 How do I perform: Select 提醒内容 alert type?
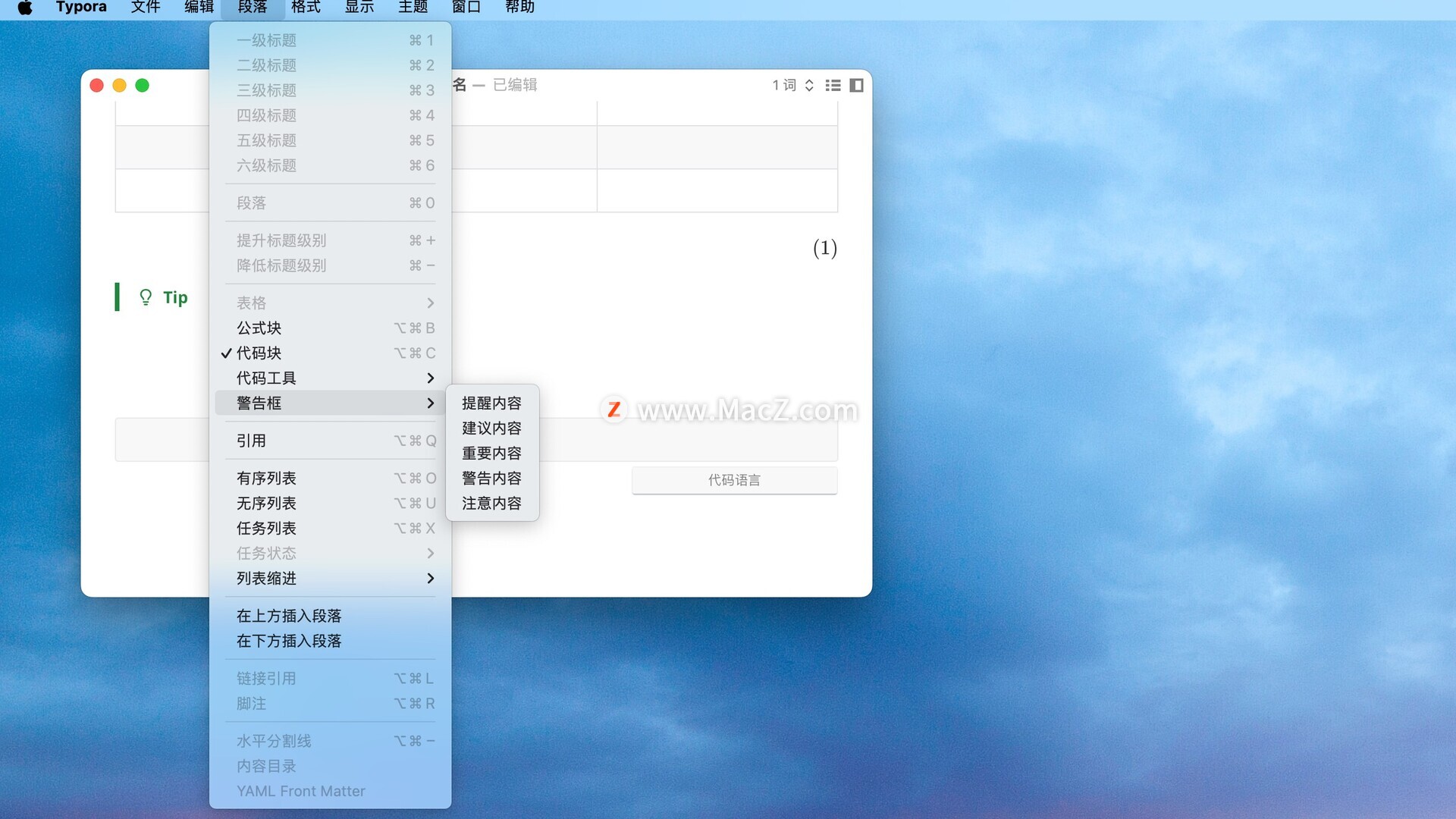[492, 403]
